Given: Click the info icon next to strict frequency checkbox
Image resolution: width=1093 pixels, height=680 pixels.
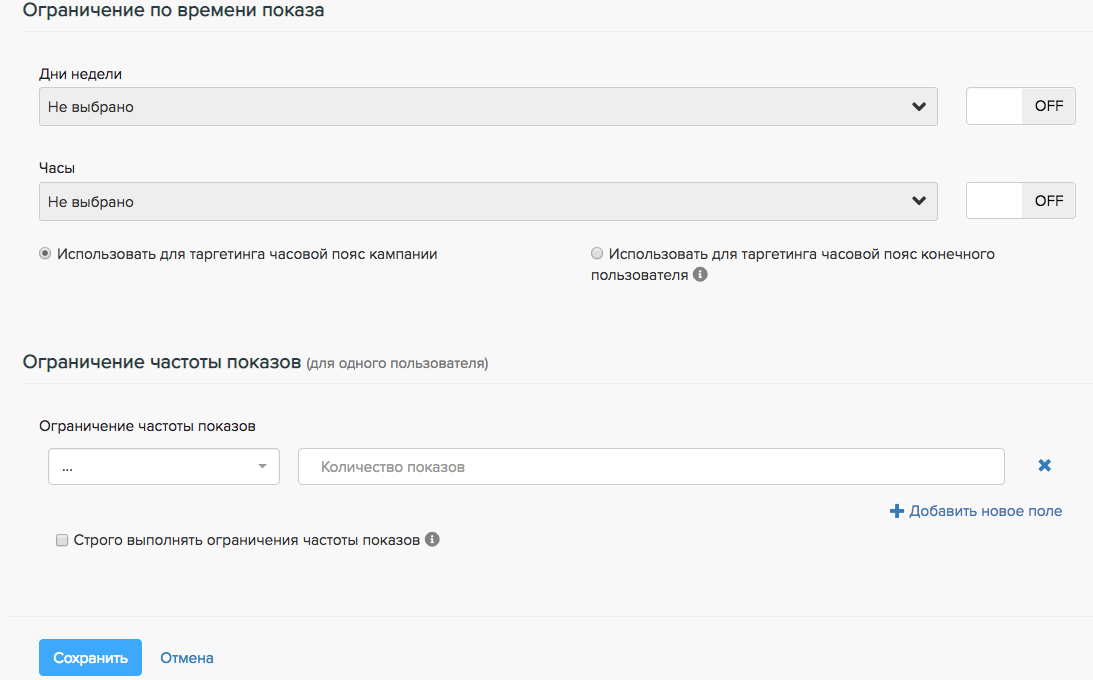Looking at the screenshot, I should coord(432,540).
